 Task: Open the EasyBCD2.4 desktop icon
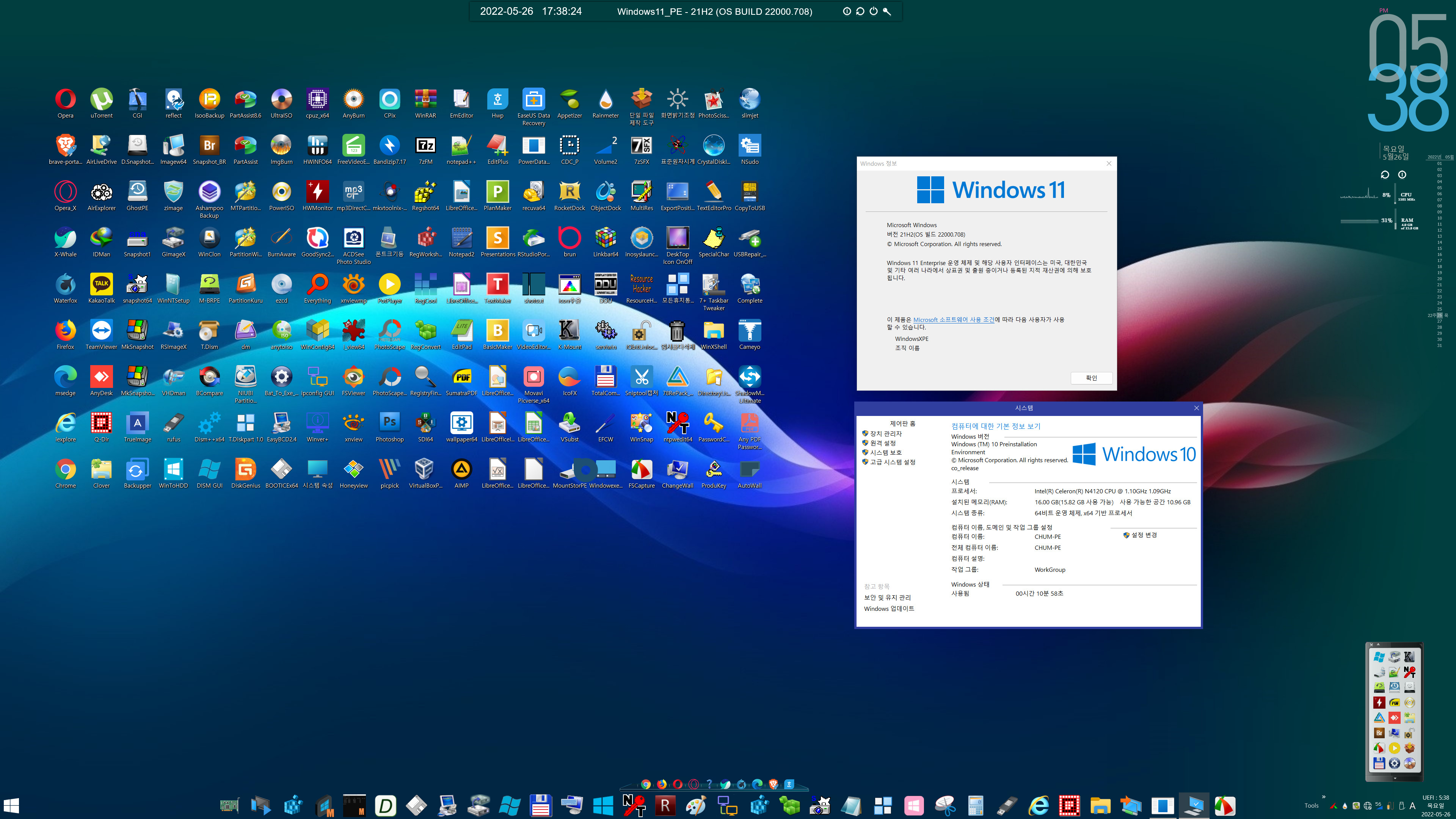[281, 427]
